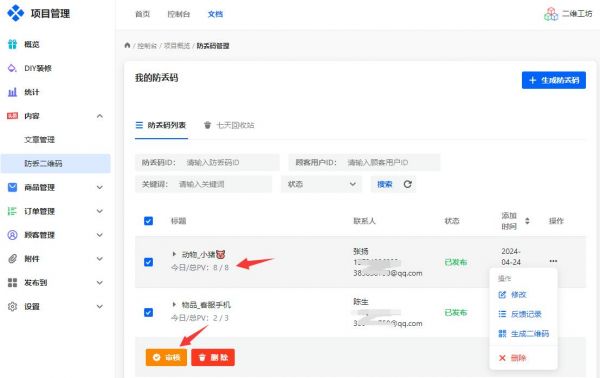Click the 项目概览 breadcrumb link
Image resolution: width=600 pixels, height=378 pixels.
tap(177, 46)
